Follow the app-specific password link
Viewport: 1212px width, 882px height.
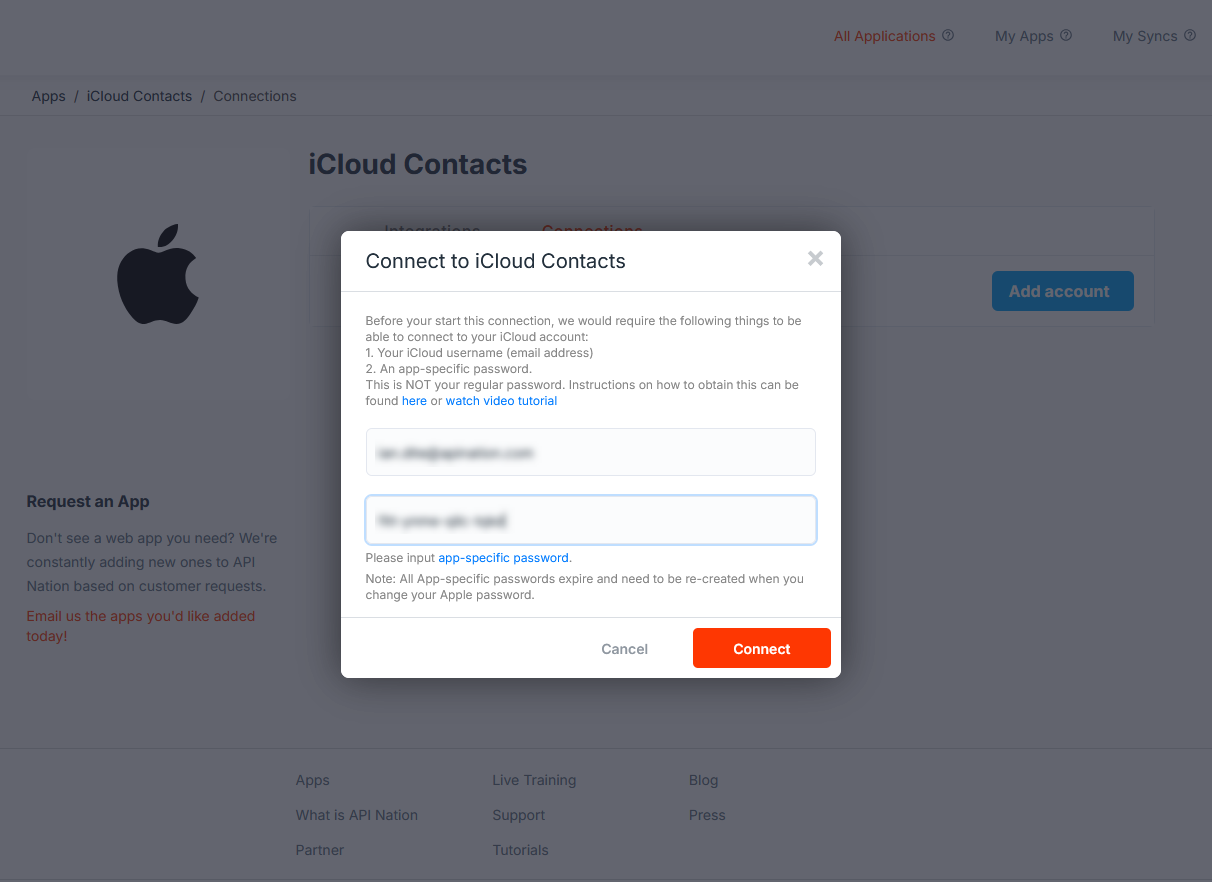coord(504,558)
